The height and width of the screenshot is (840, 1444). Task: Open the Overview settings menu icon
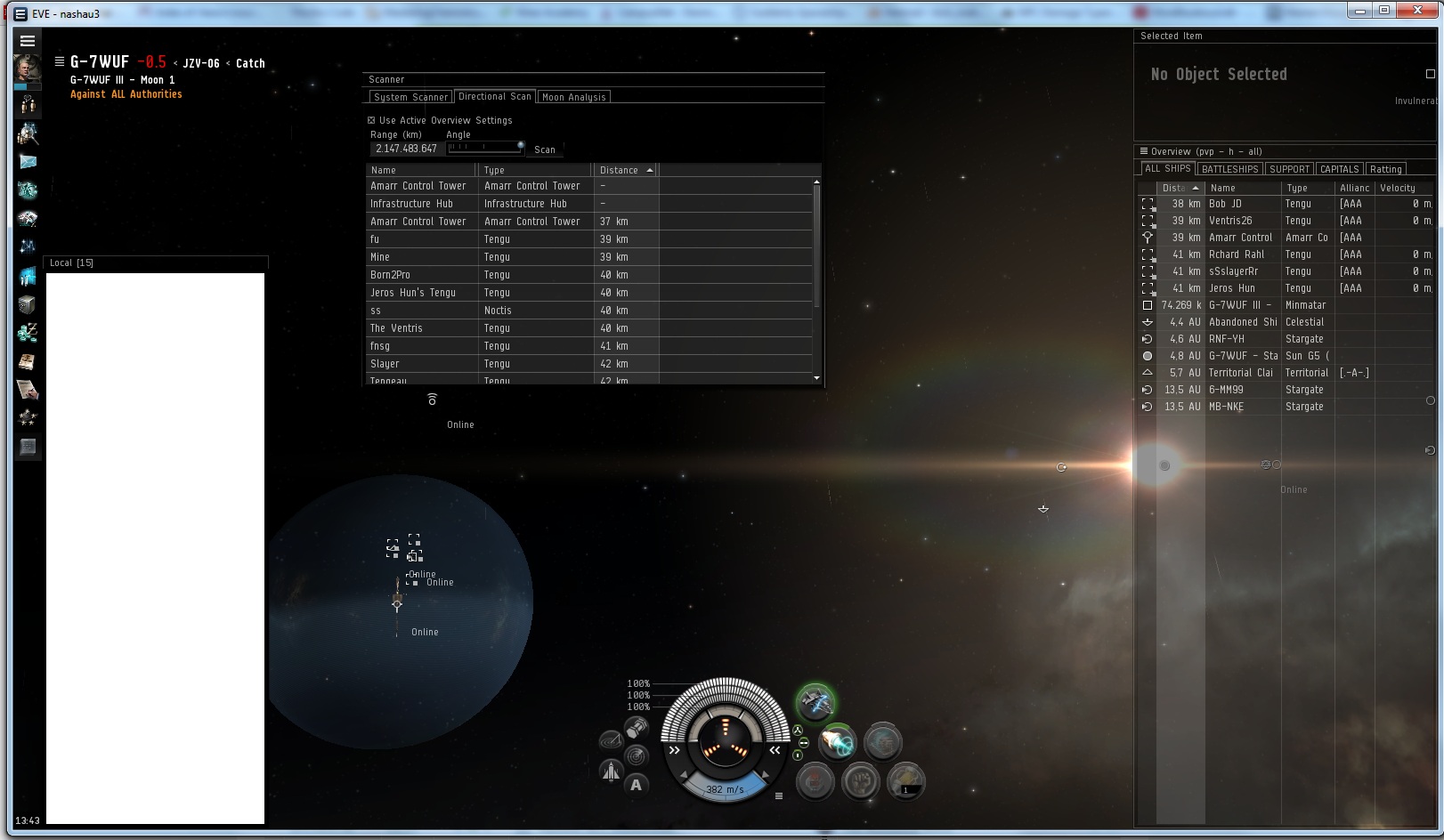tap(1143, 151)
